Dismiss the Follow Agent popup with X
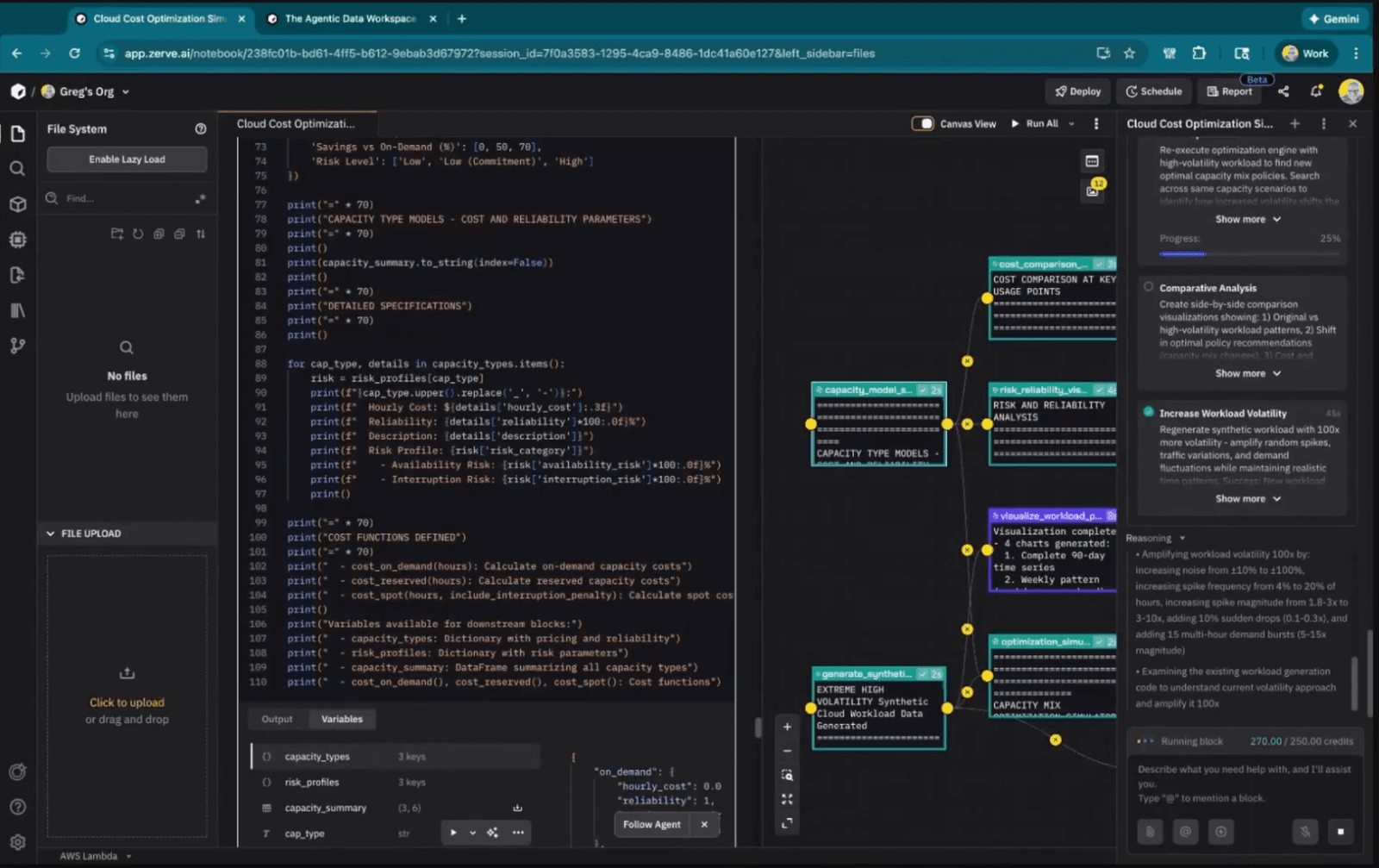The image size is (1379, 868). coord(704,824)
